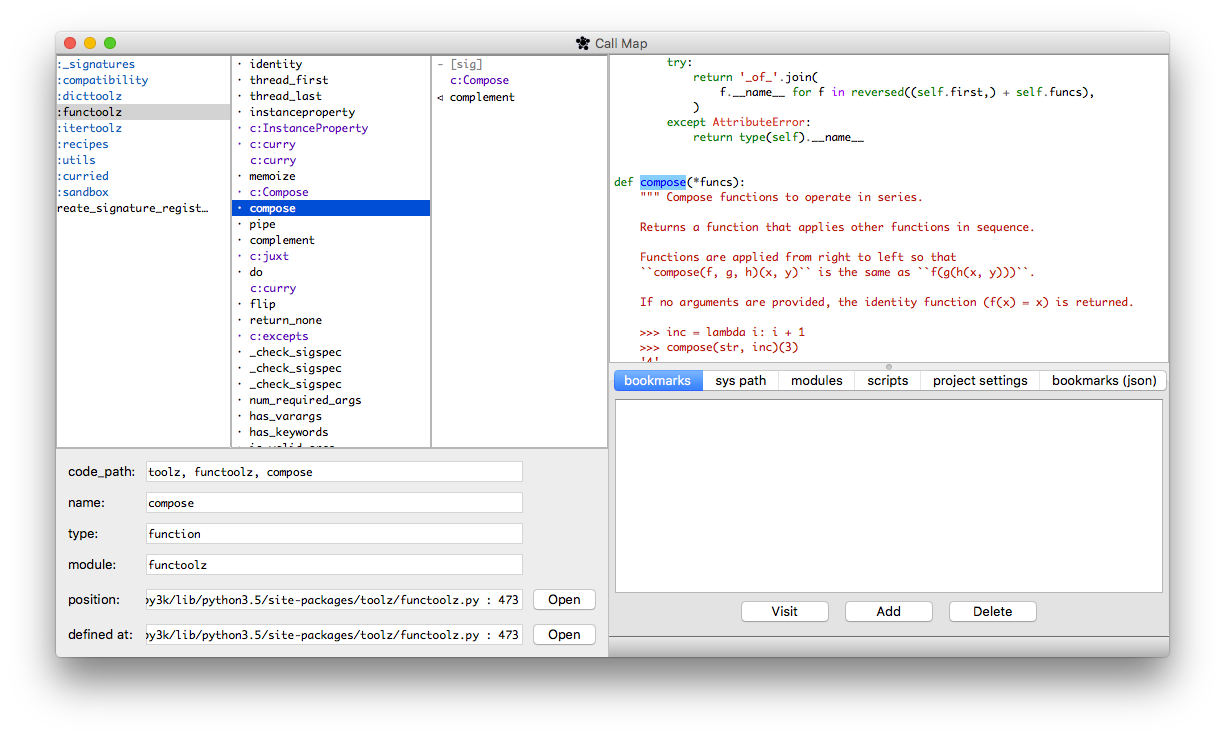
Task: Open the file in the defined at row
Action: 564,634
